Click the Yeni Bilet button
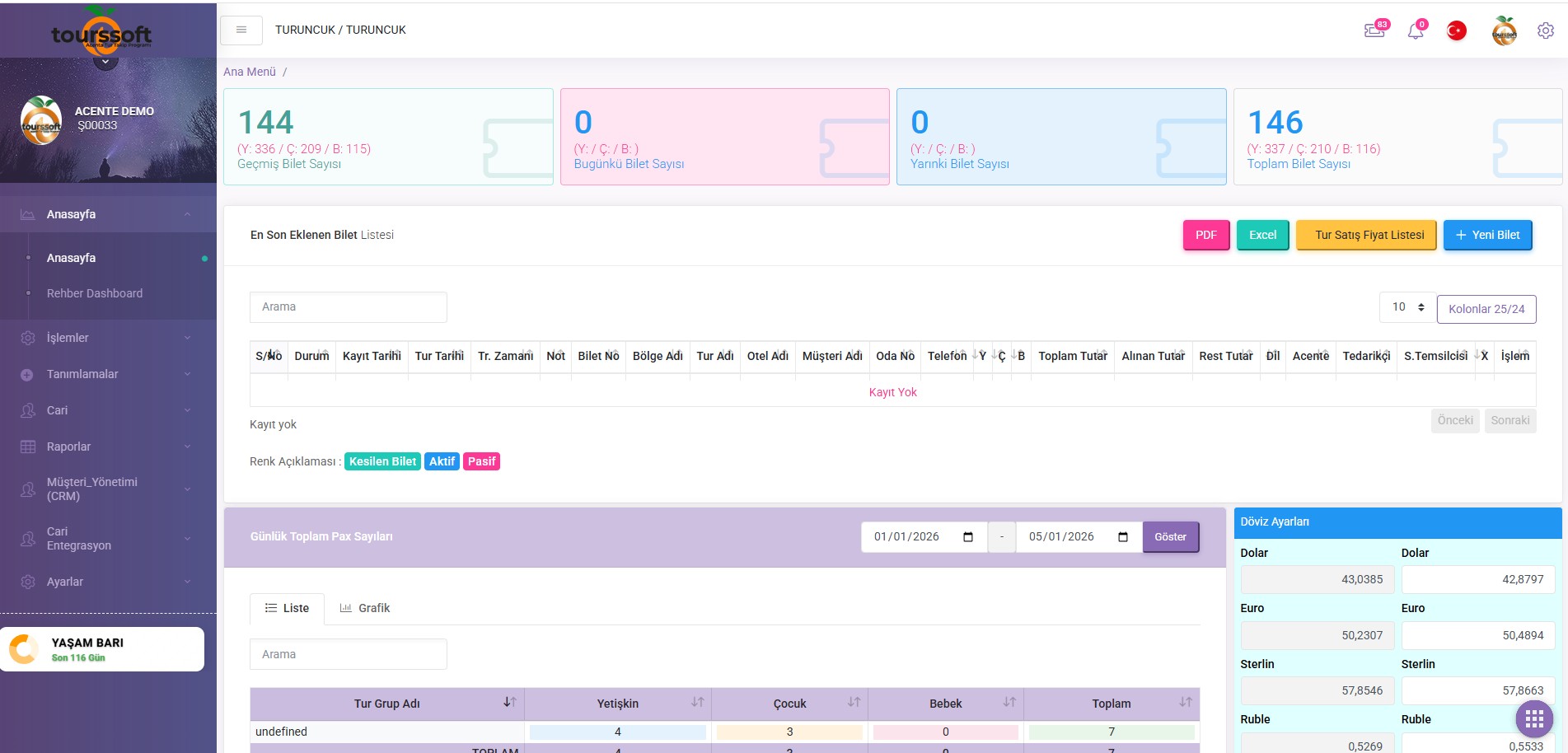Image resolution: width=1568 pixels, height=753 pixels. (x=1487, y=235)
